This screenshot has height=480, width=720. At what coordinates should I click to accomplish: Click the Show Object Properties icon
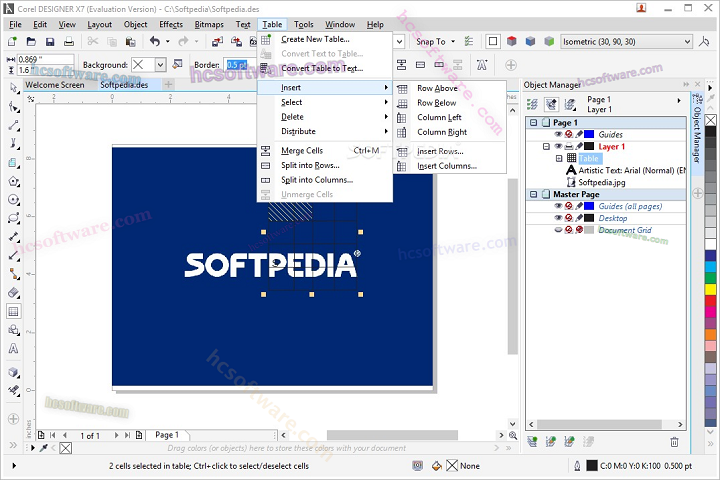532,104
